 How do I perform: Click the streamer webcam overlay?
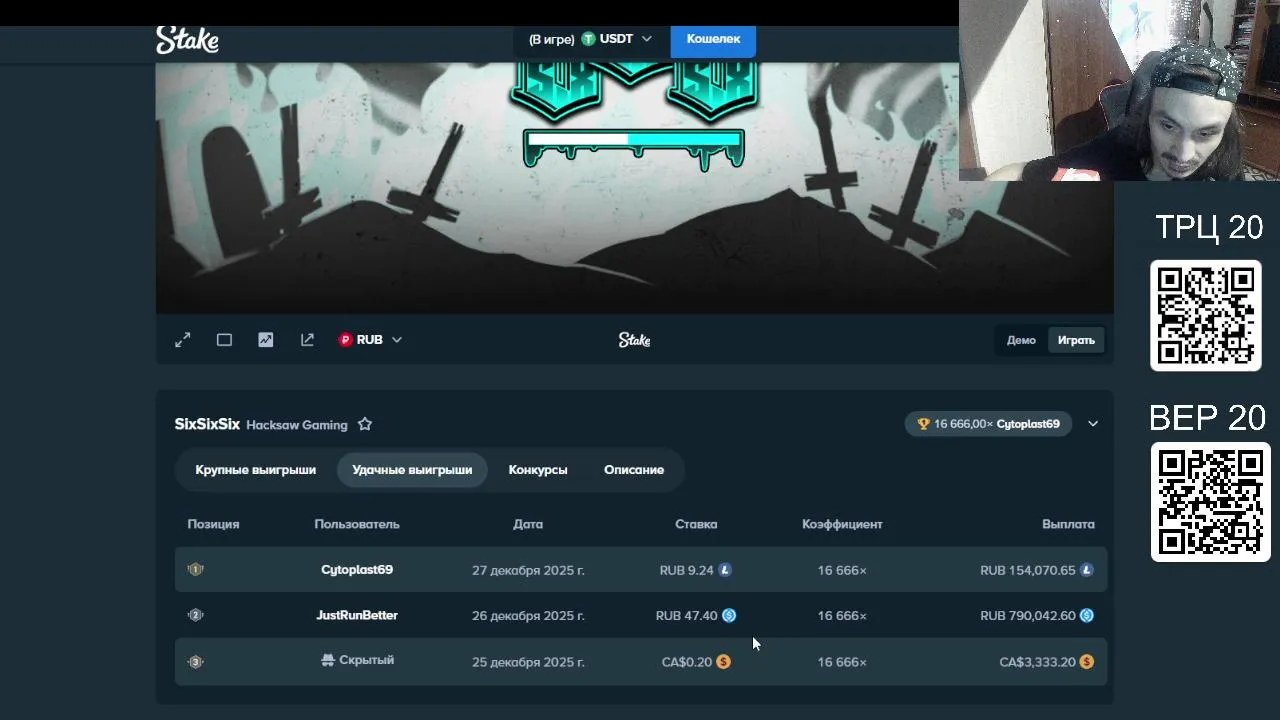[x=1119, y=90]
